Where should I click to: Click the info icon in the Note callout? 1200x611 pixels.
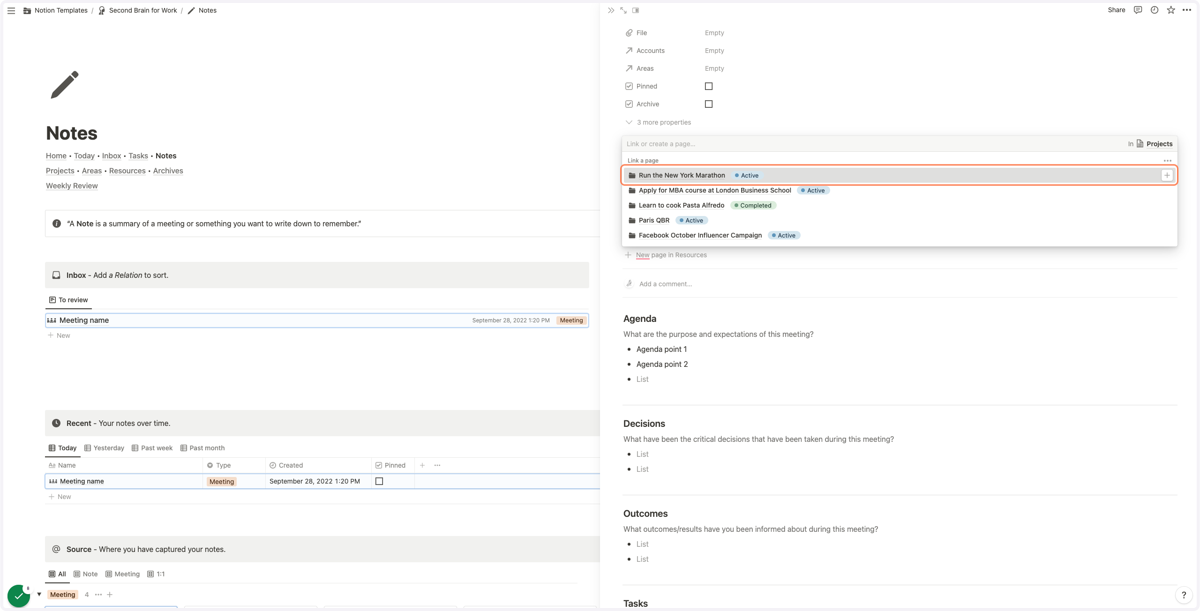56,224
